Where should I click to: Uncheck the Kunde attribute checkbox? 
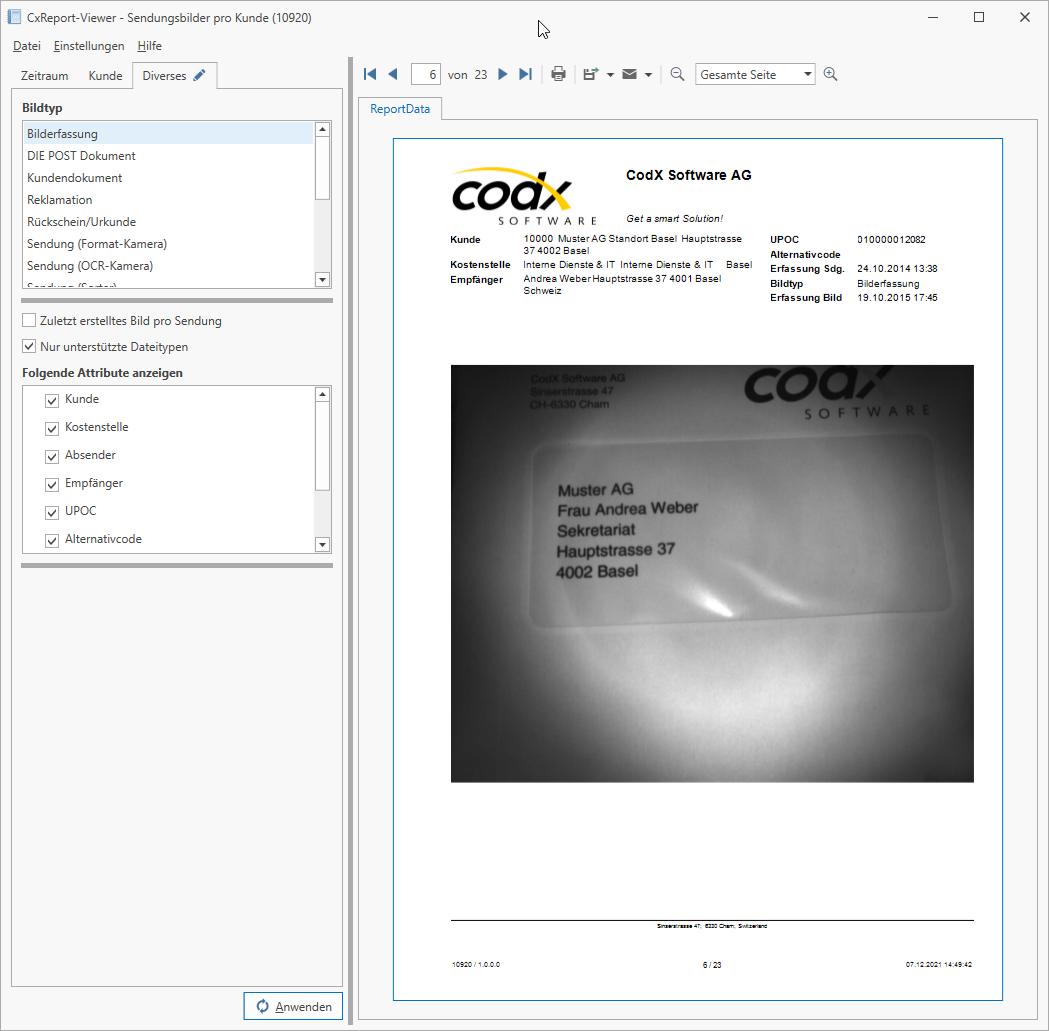click(52, 400)
